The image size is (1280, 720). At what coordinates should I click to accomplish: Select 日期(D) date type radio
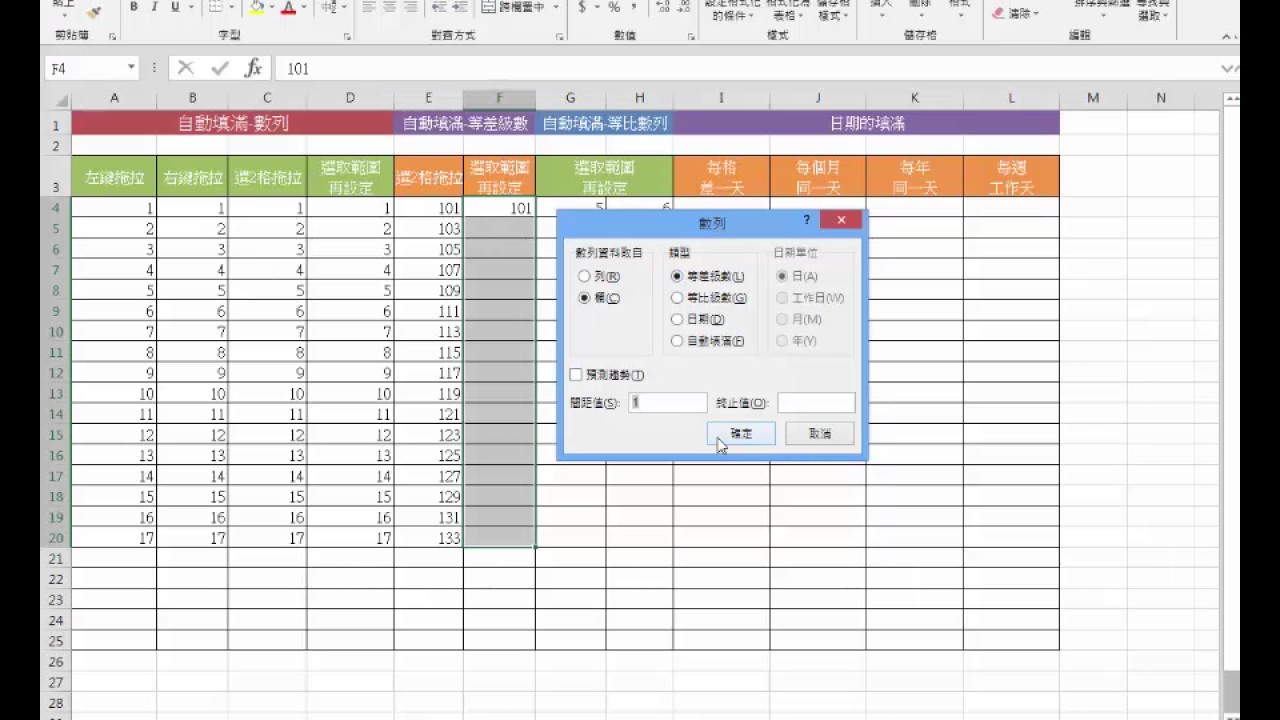[x=677, y=319]
